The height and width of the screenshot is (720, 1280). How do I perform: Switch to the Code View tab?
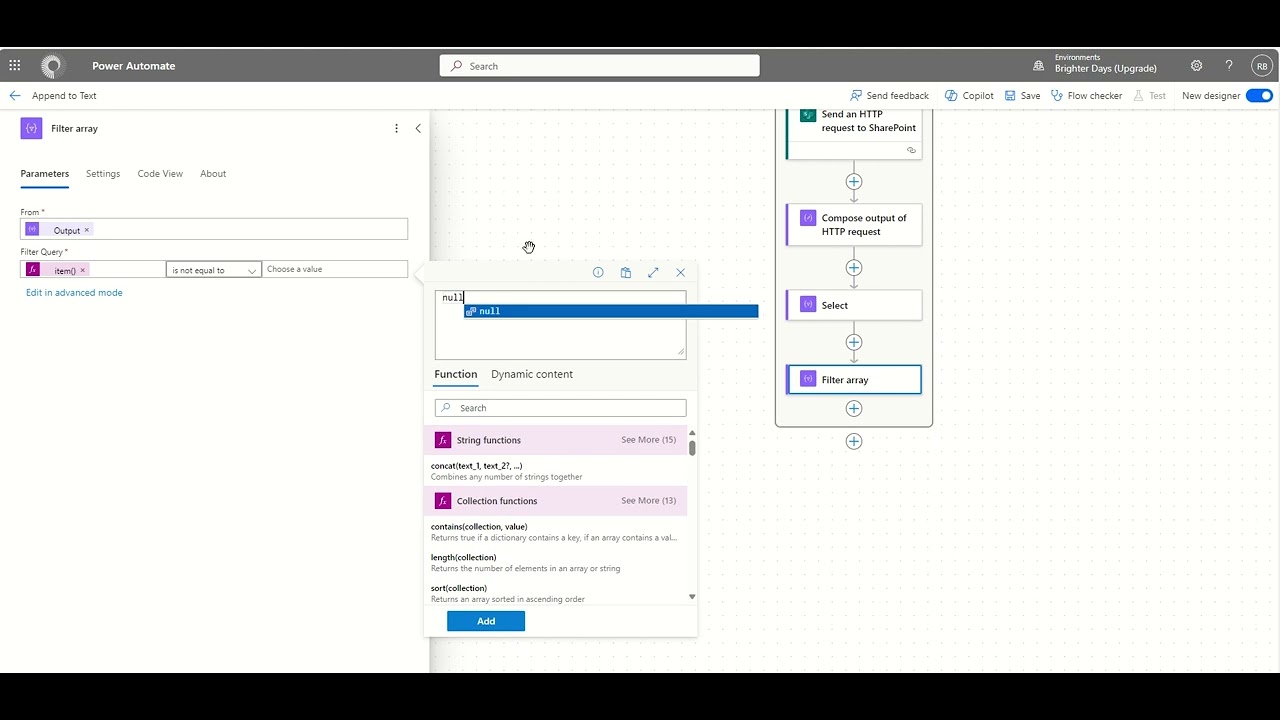(x=160, y=174)
